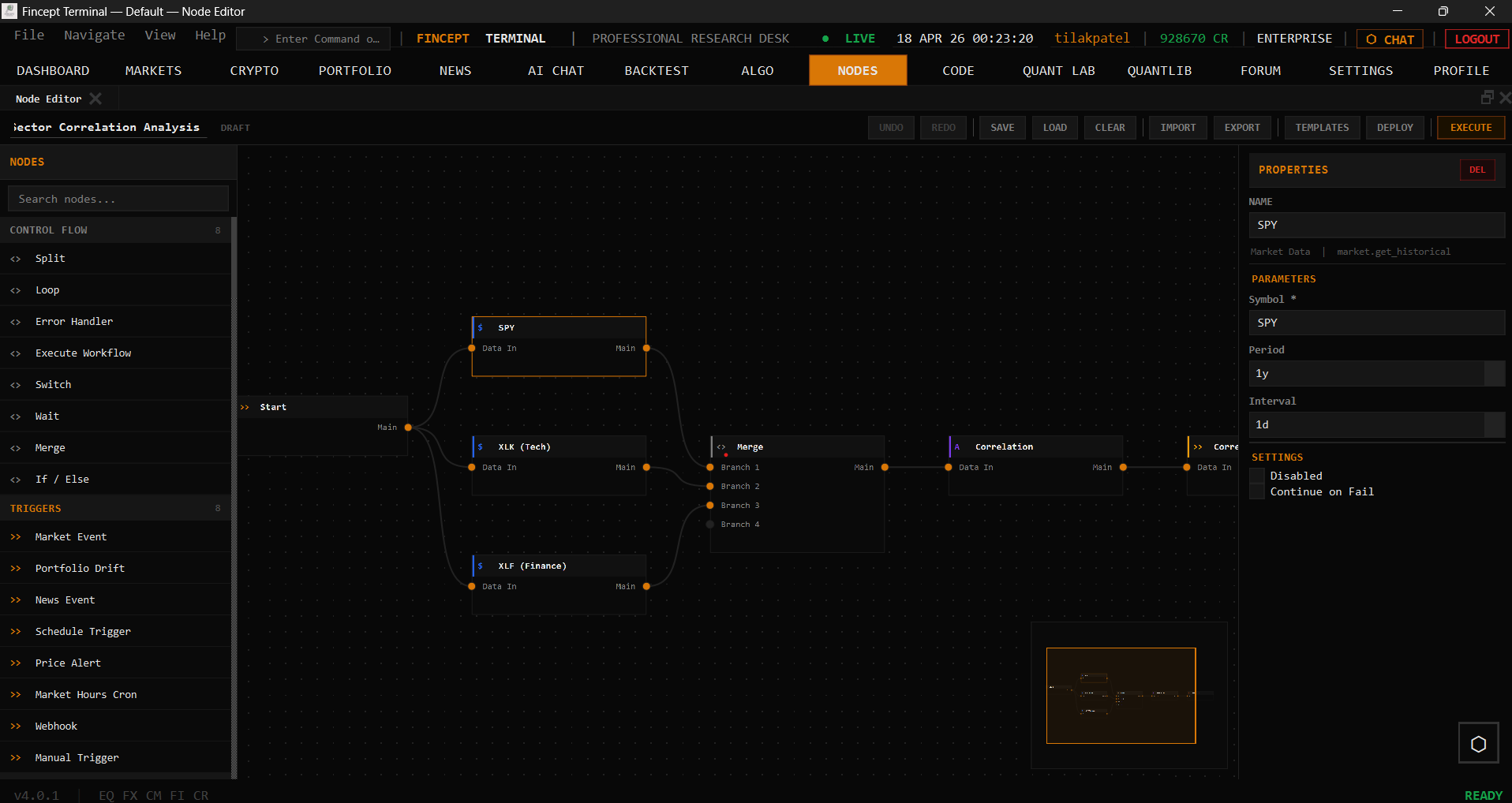Image resolution: width=1512 pixels, height=803 pixels.
Task: Open the hexagon overview icon bottom right
Action: tap(1477, 741)
